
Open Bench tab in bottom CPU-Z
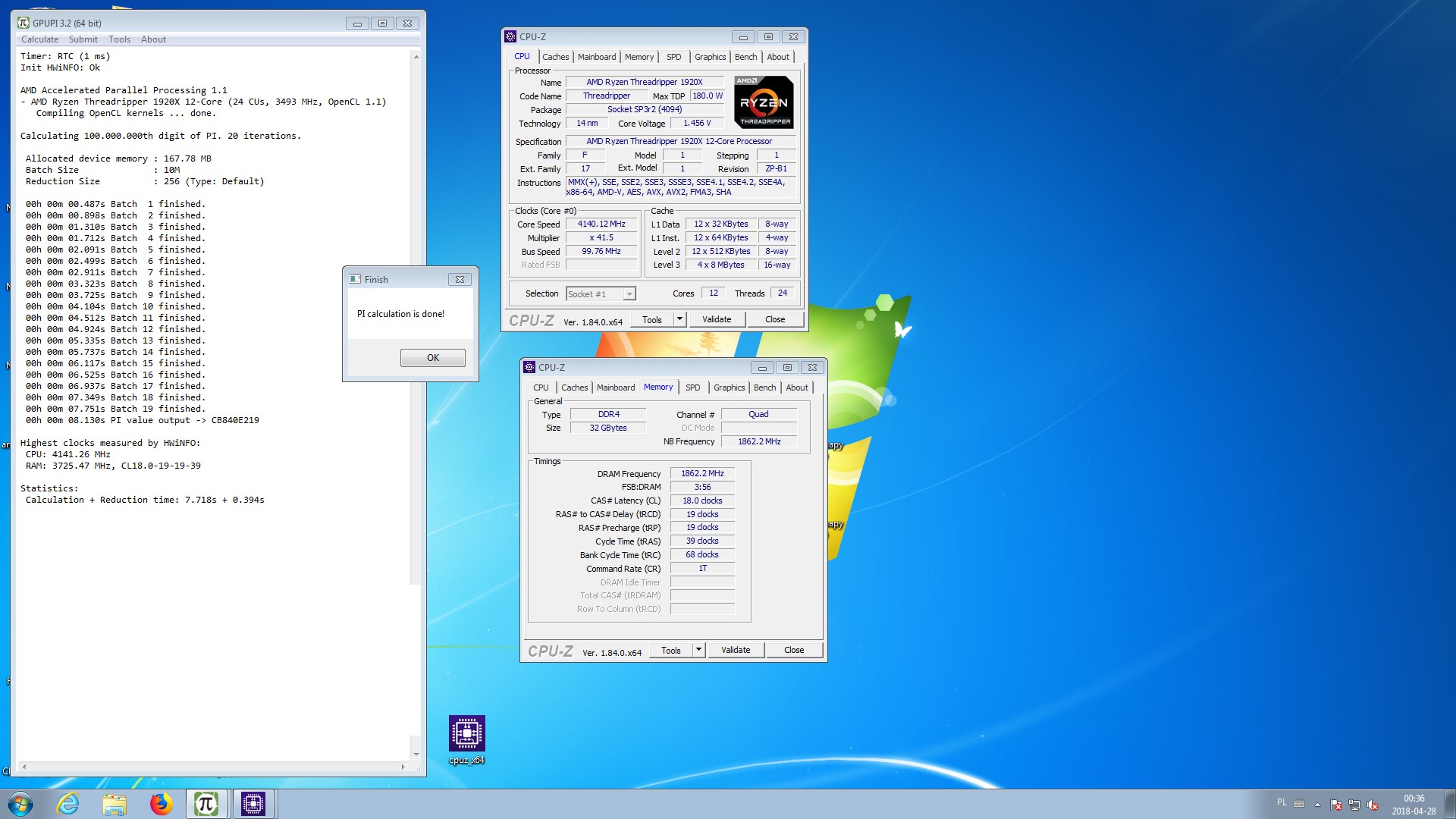point(764,388)
